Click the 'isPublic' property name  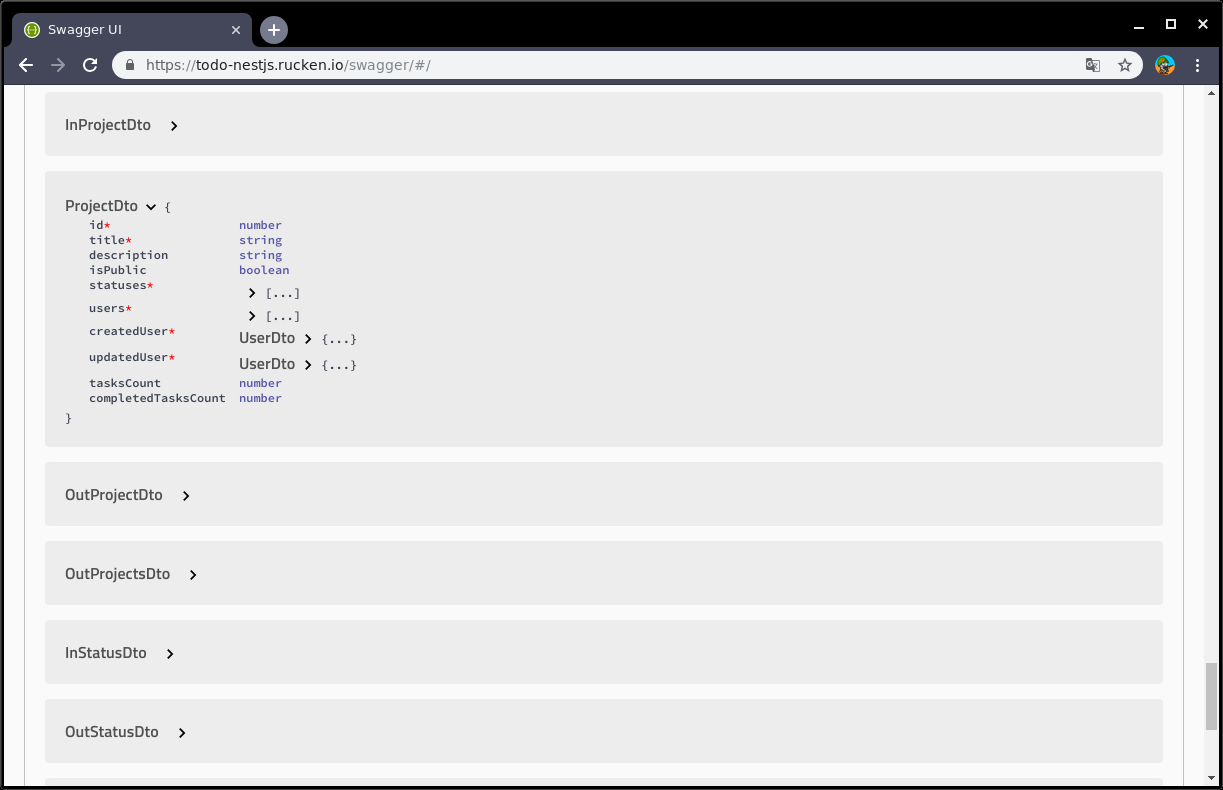[118, 270]
